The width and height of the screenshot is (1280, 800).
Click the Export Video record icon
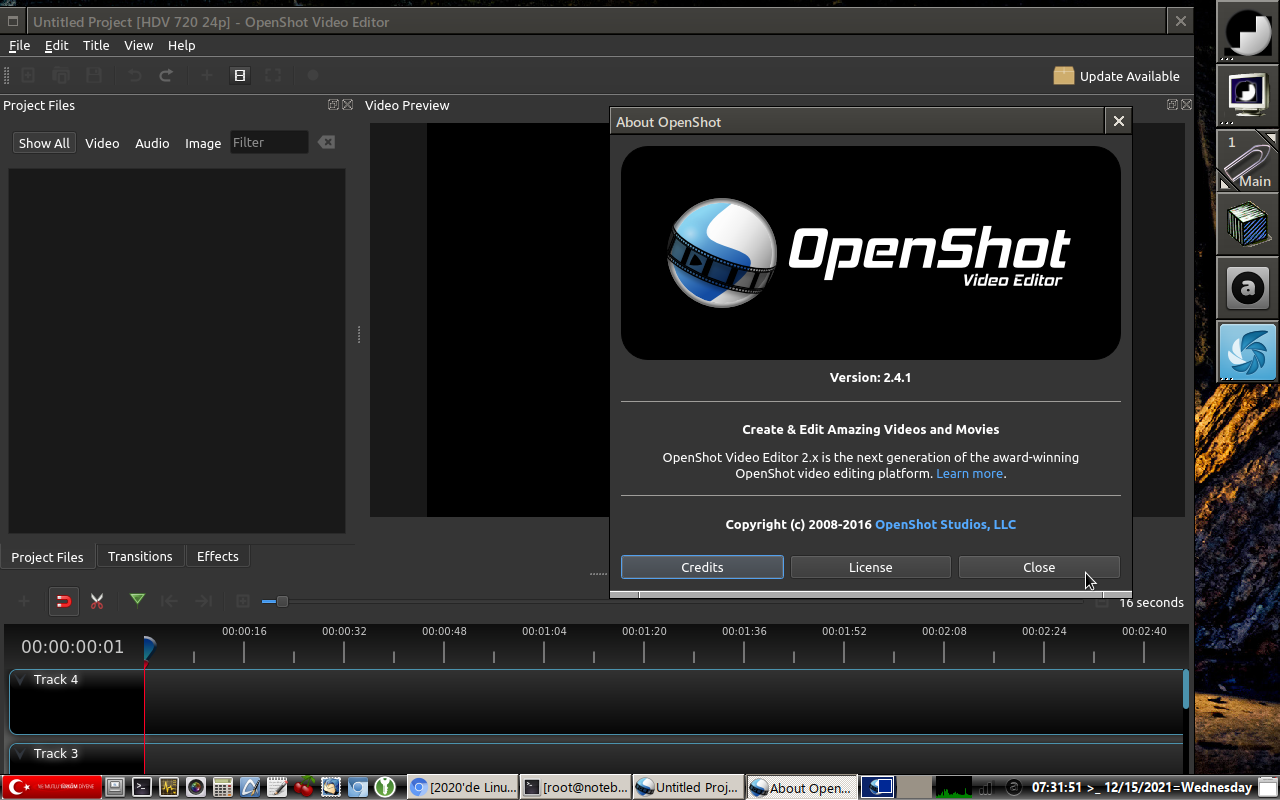coord(313,75)
